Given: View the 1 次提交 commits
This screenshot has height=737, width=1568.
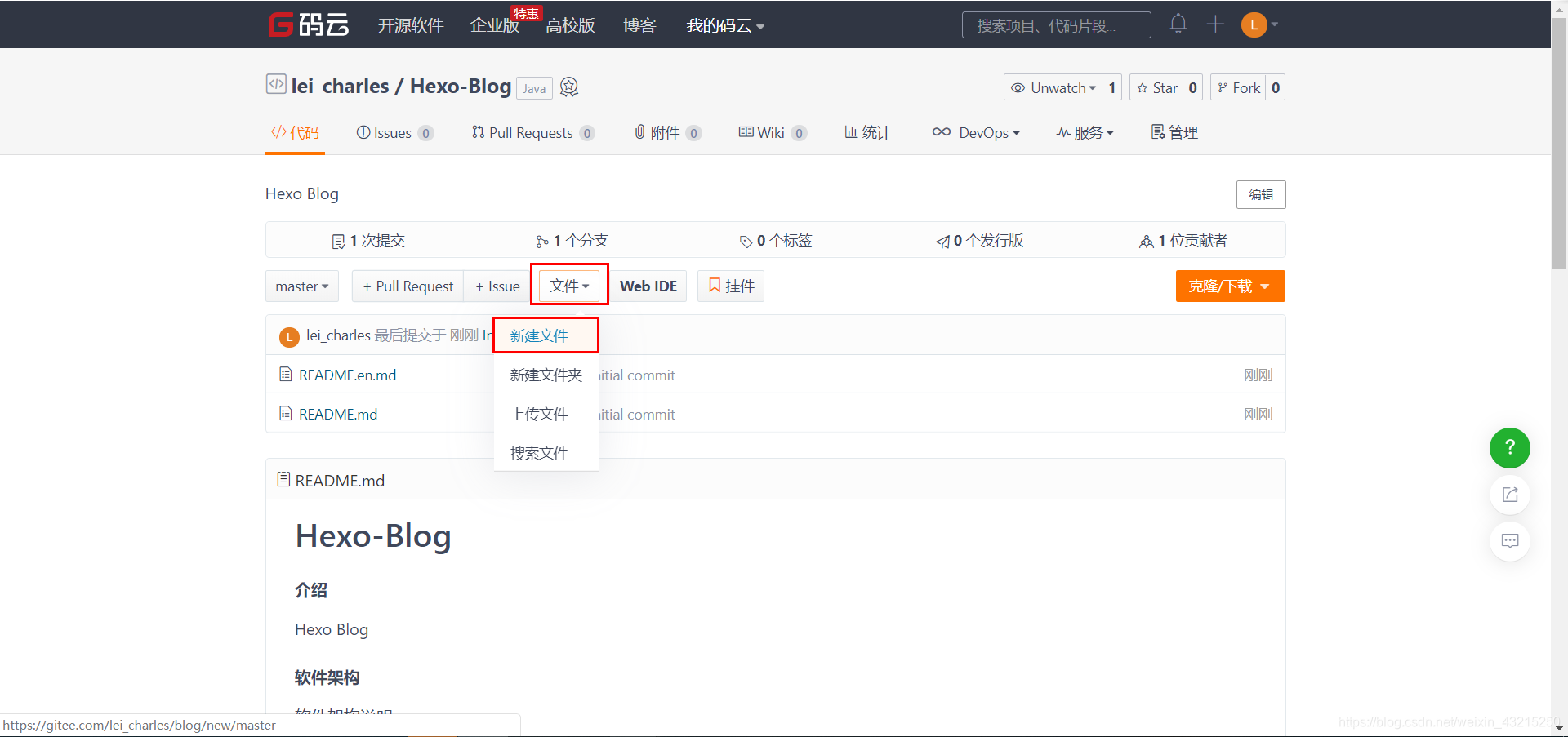Looking at the screenshot, I should tap(368, 241).
